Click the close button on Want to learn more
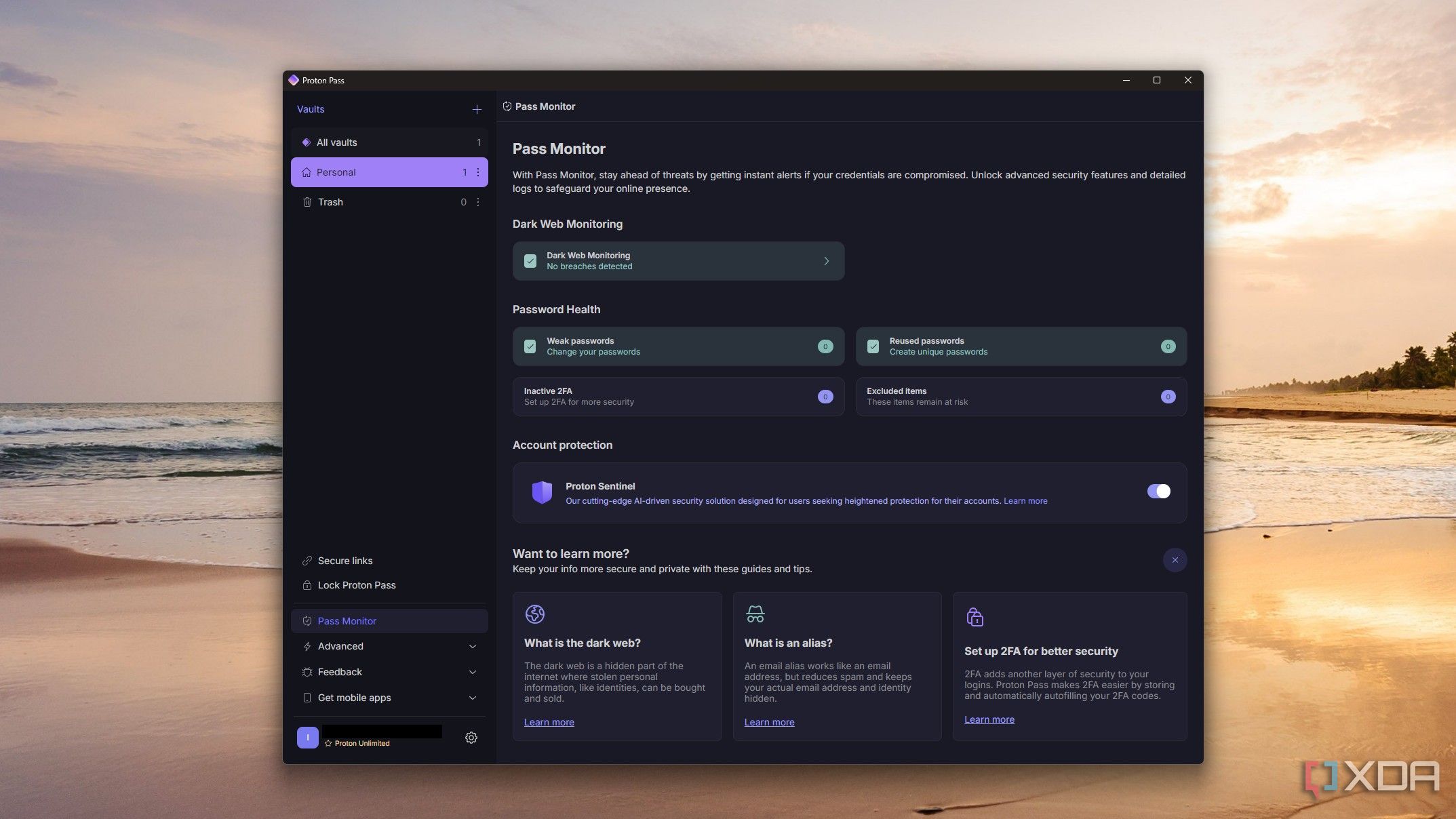 click(x=1175, y=560)
